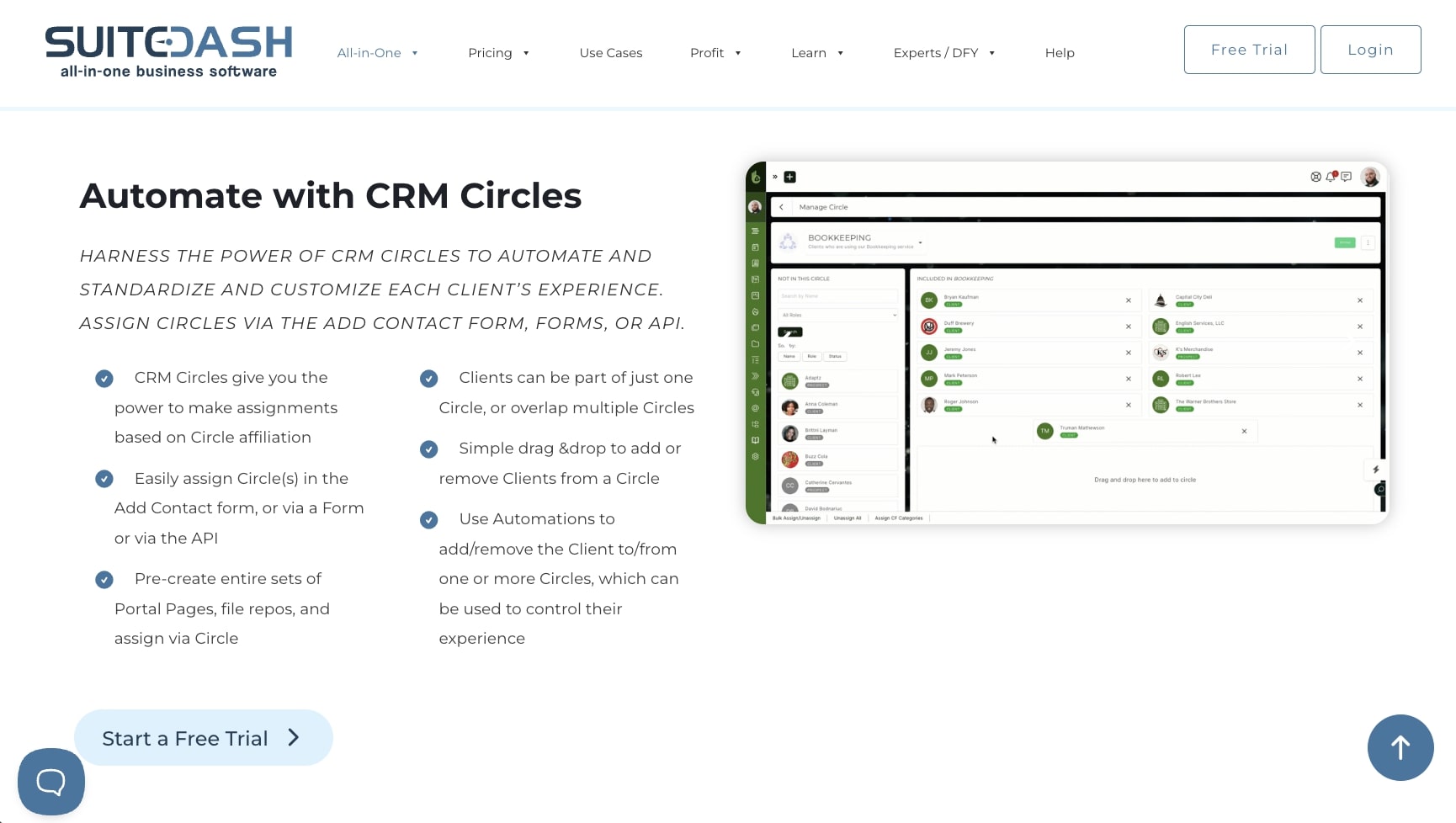Click the Manage Circle title in screenshot
This screenshot has height=823, width=1456.
pyautogui.click(x=823, y=207)
